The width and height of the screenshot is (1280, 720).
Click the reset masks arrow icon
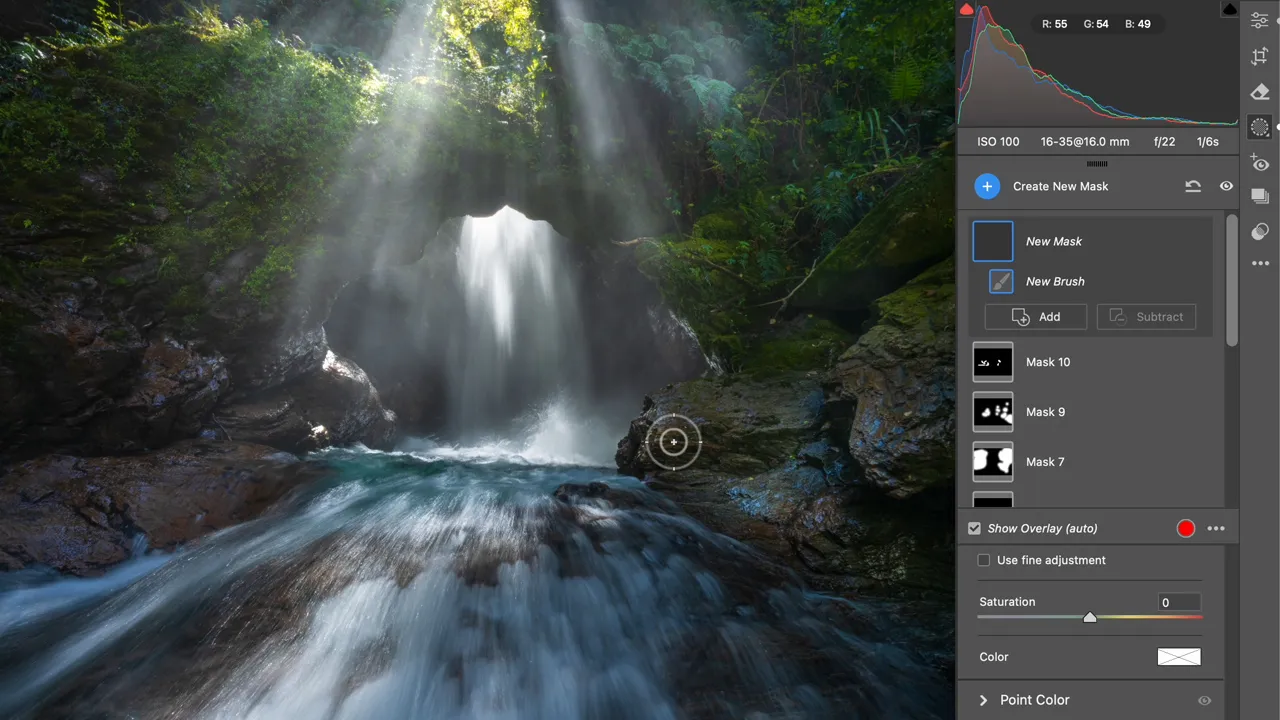pyautogui.click(x=1193, y=186)
